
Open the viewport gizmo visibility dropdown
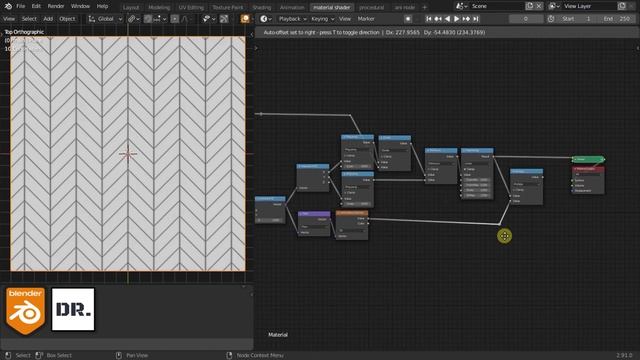click(209, 19)
